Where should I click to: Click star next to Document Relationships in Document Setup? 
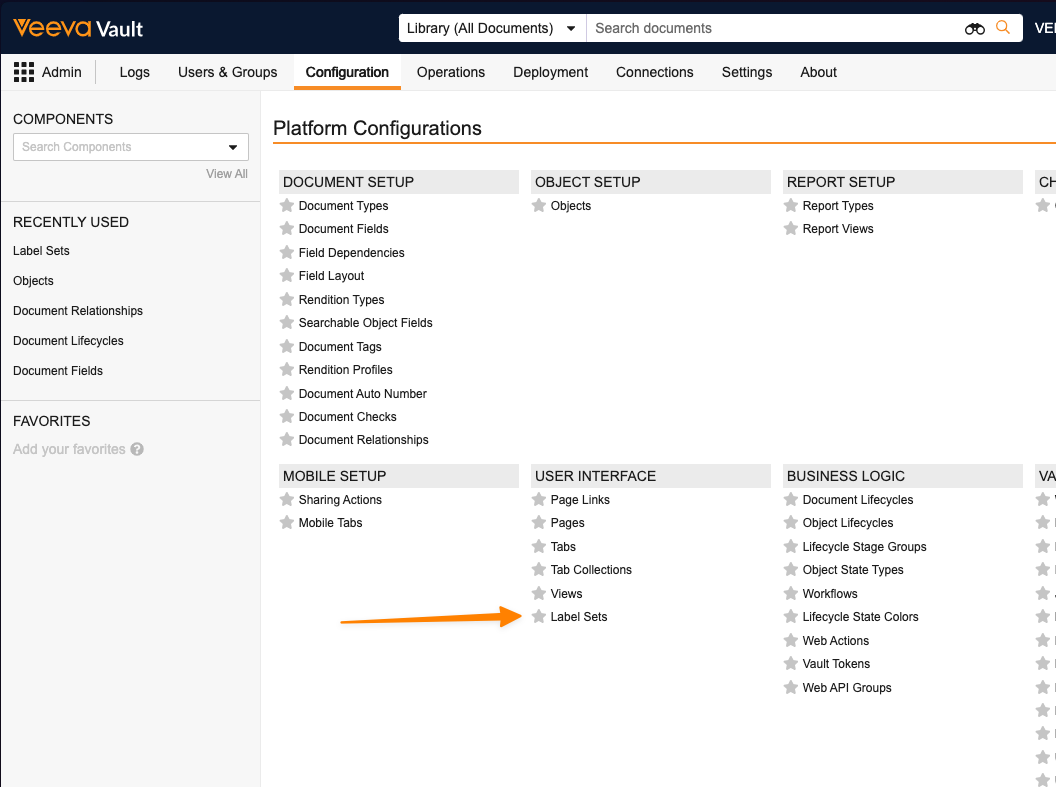pos(287,440)
